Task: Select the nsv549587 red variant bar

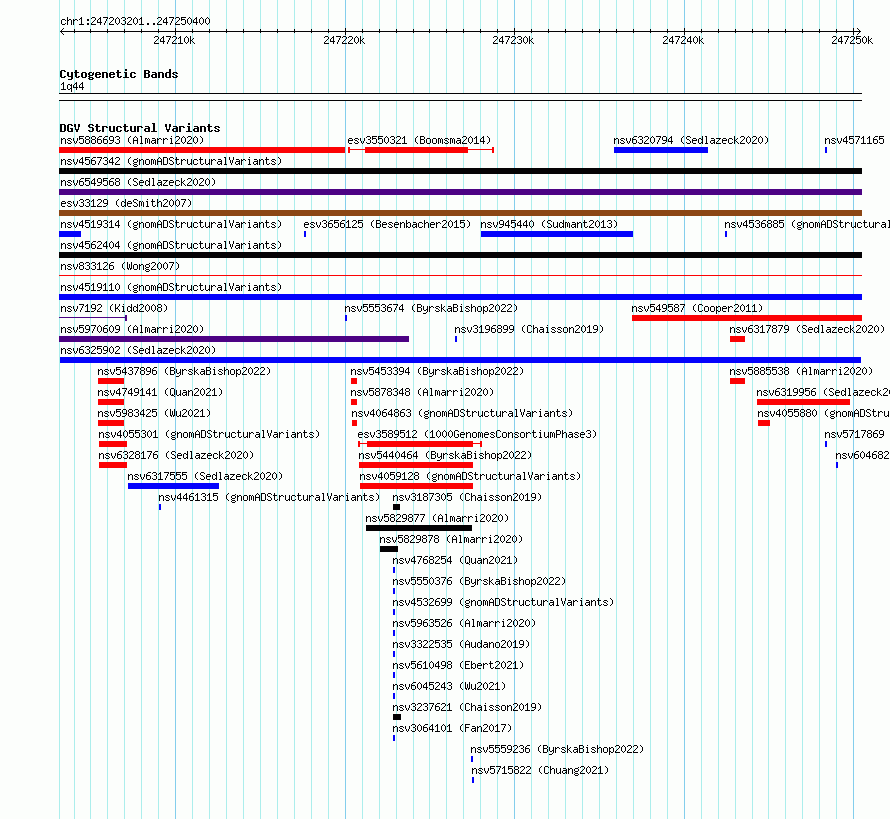Action: tap(747, 318)
